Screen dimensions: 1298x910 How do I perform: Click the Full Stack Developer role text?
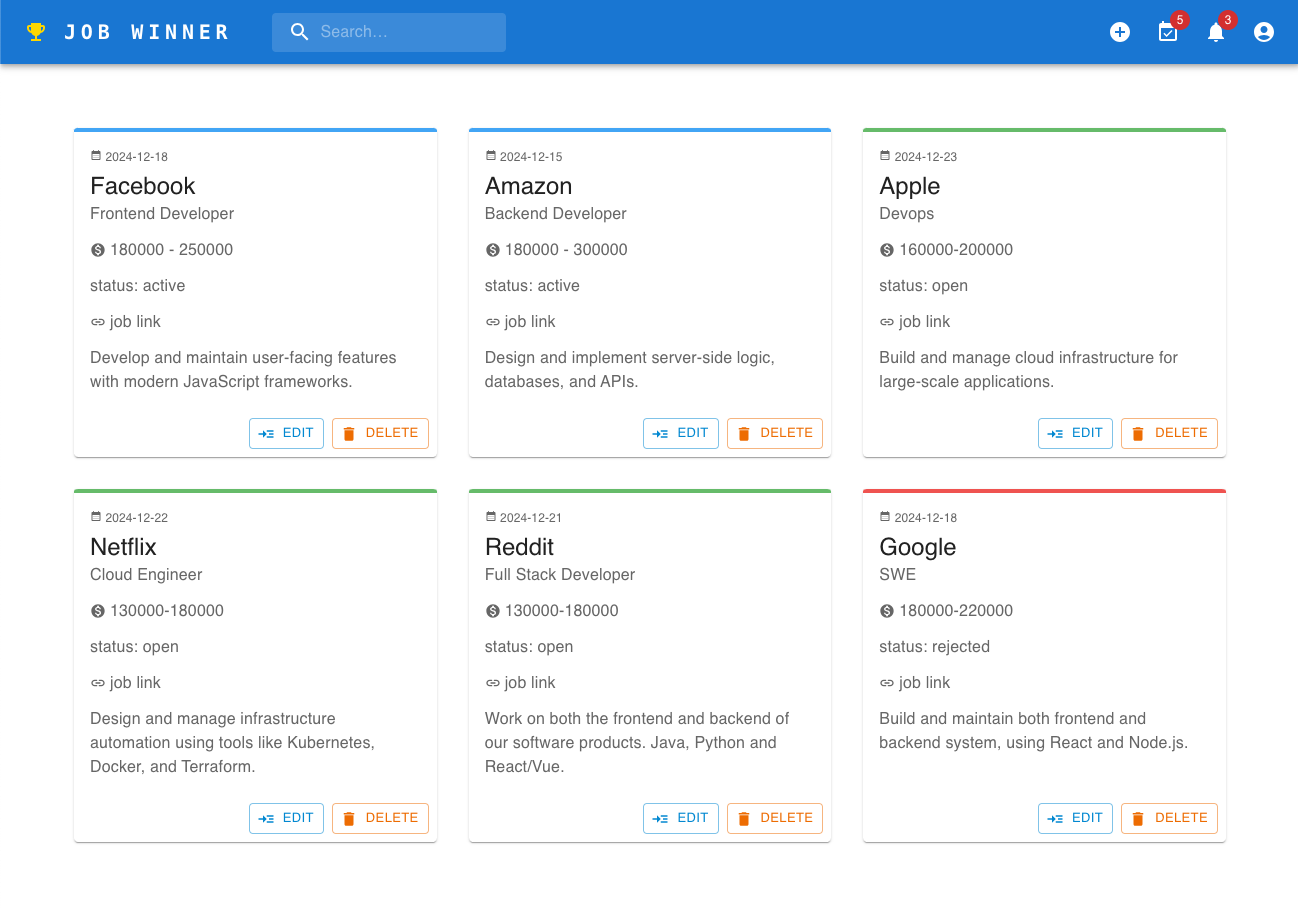pos(560,575)
